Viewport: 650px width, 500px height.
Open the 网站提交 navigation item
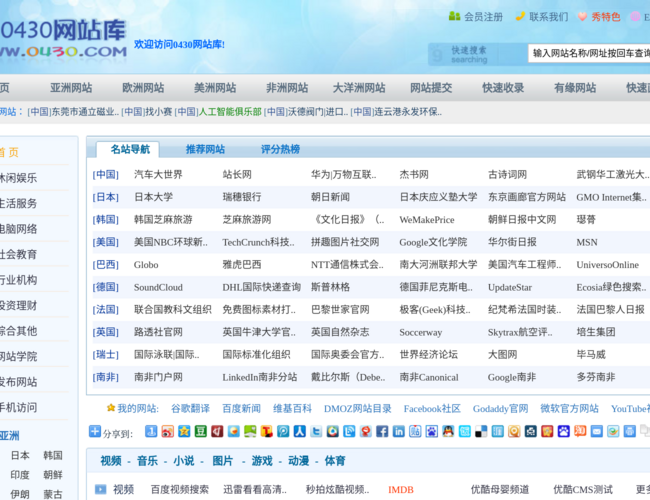click(431, 88)
